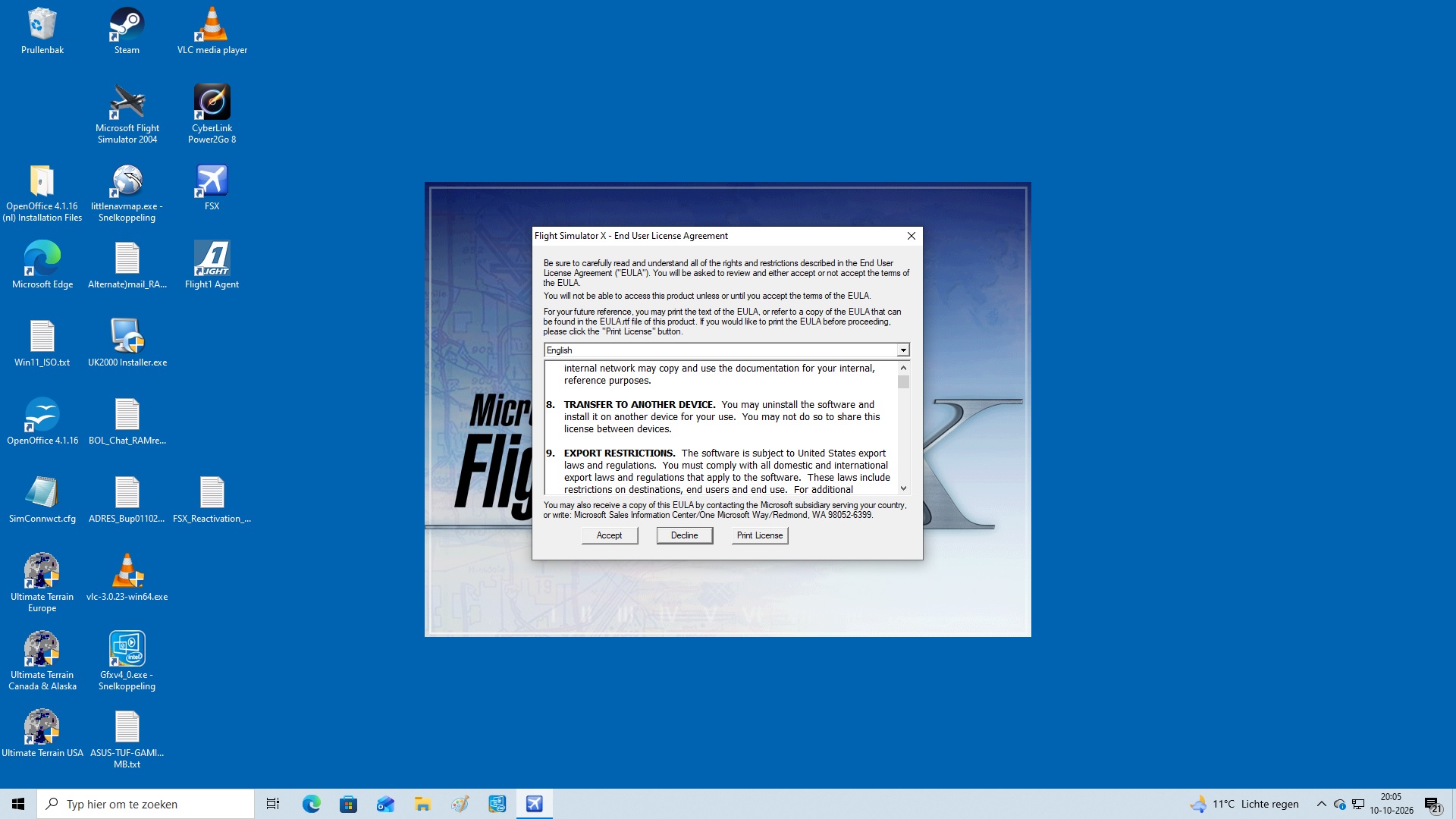Open File Explorer from the taskbar
The width and height of the screenshot is (1456, 819).
422,804
